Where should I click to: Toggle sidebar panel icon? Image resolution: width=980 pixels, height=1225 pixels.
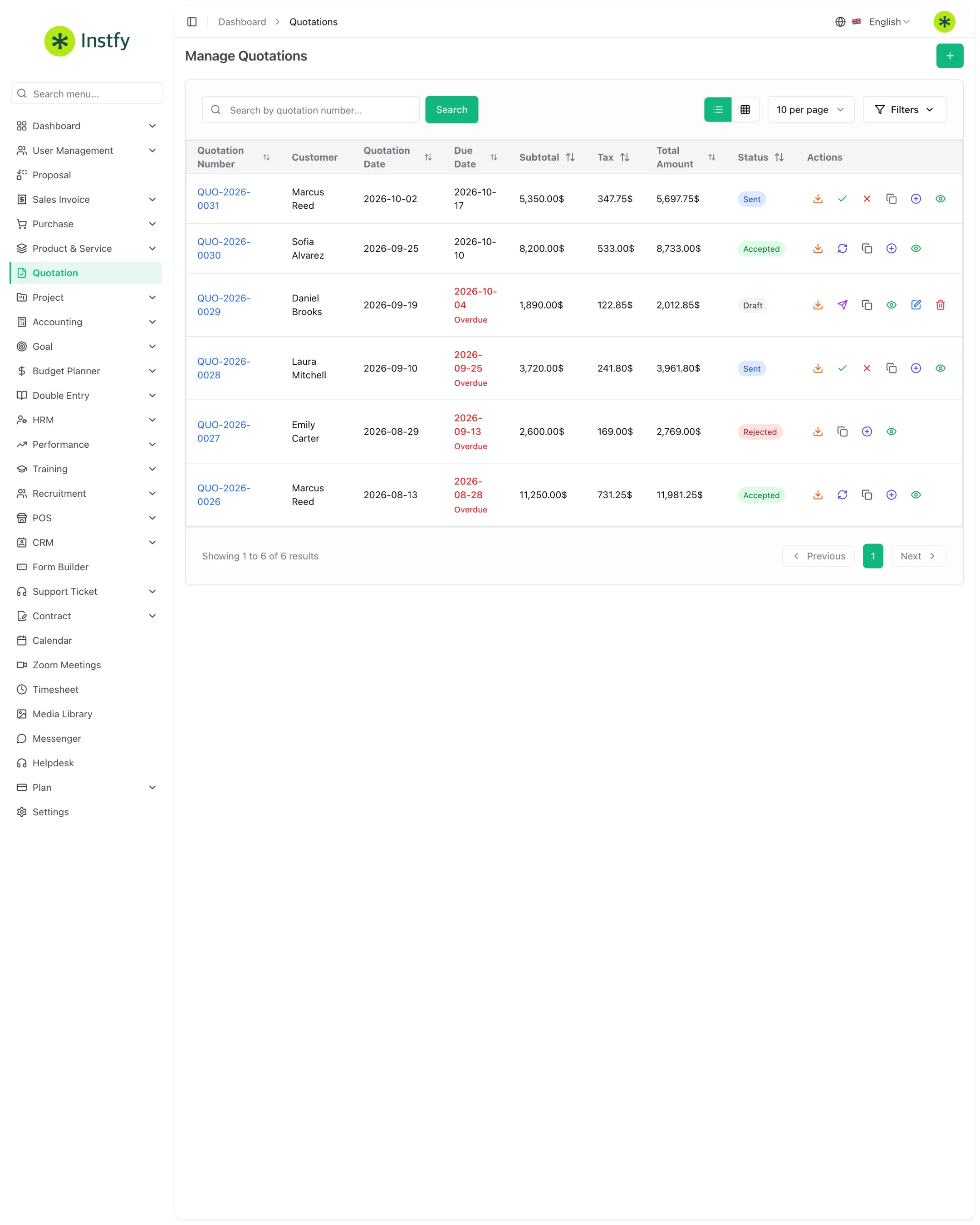[x=192, y=22]
